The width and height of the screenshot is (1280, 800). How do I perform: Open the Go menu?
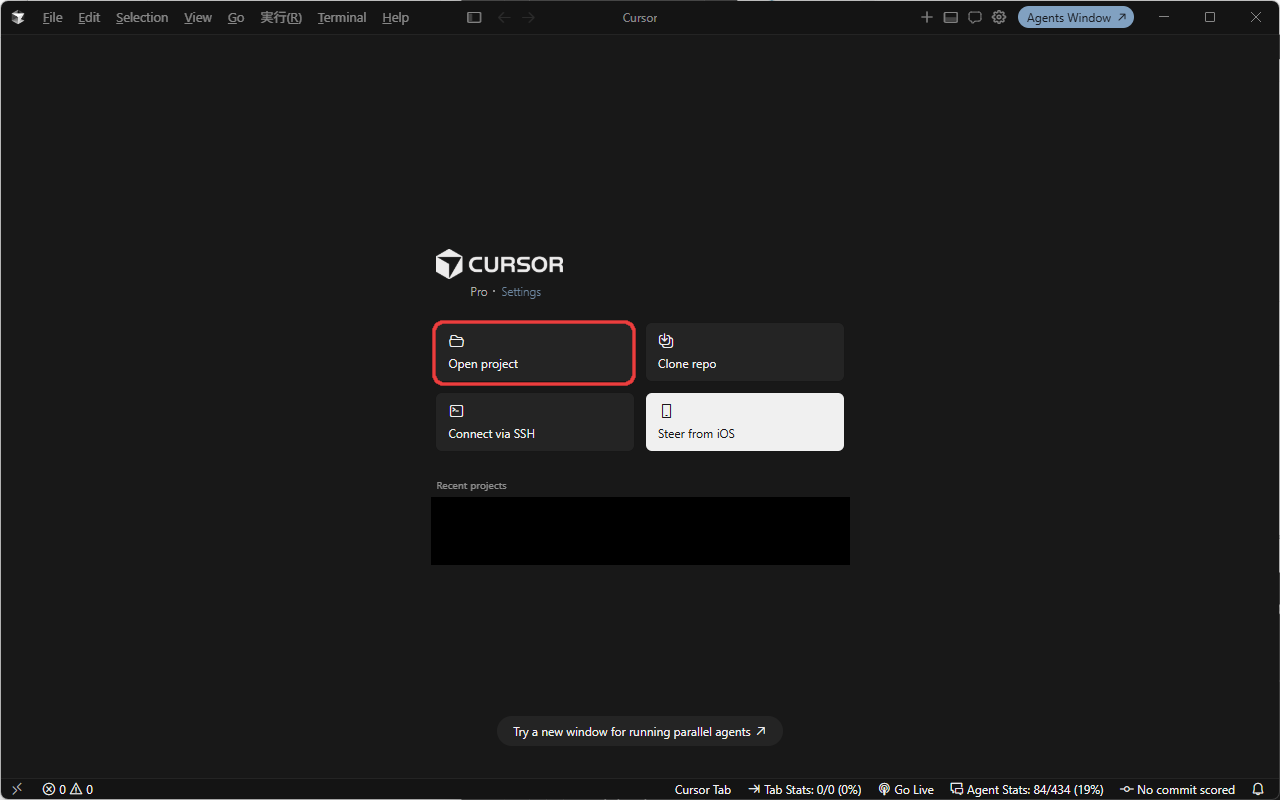pos(236,18)
